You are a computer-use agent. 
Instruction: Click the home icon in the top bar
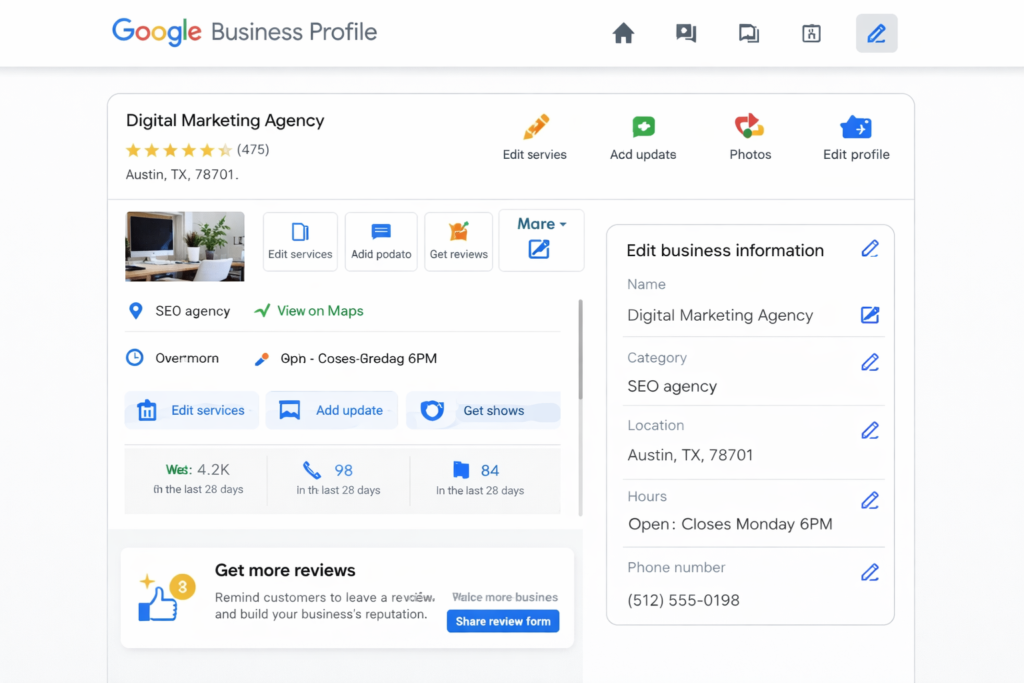623,33
